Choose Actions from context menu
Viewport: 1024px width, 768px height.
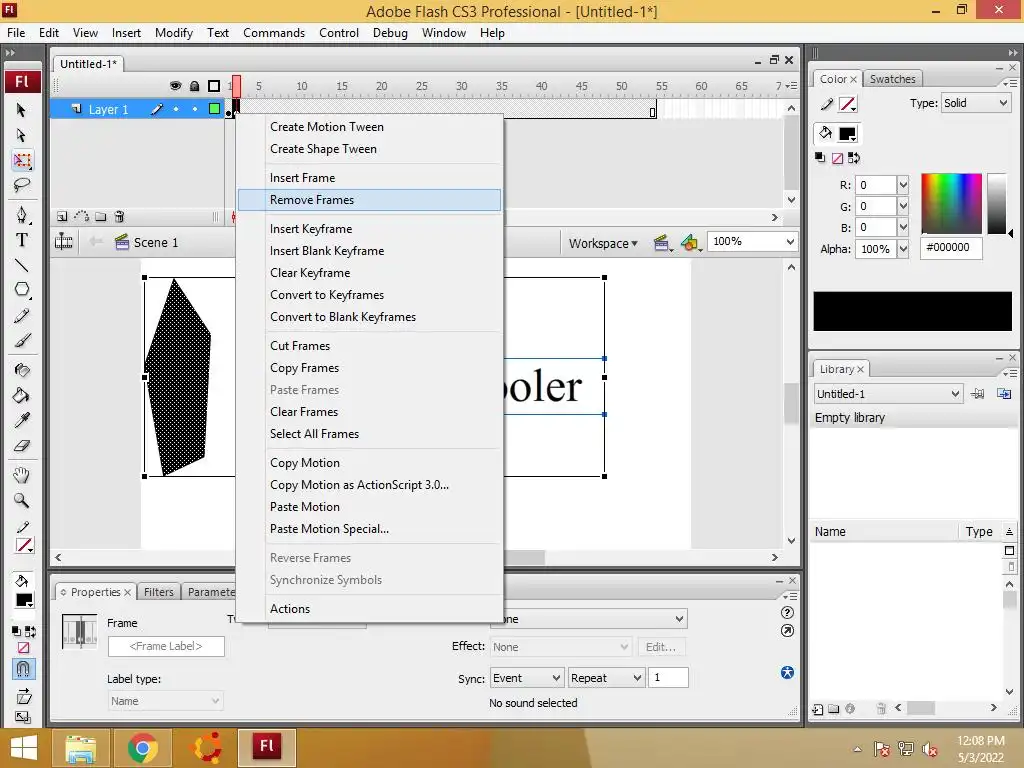[x=369, y=609]
